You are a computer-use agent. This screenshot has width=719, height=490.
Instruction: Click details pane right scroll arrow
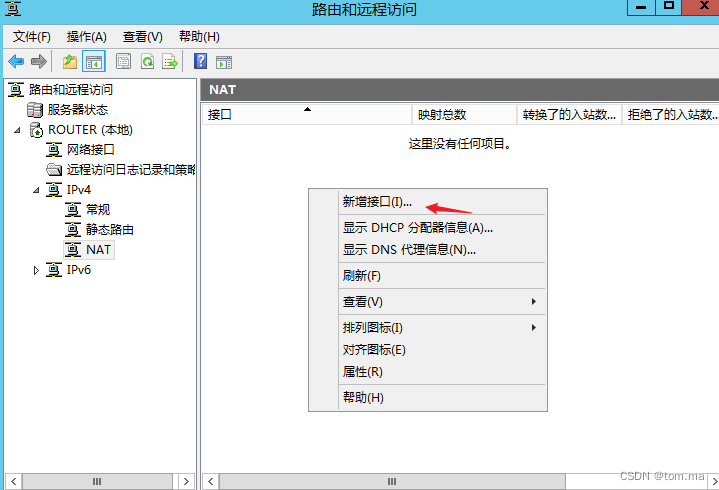(x=714, y=482)
